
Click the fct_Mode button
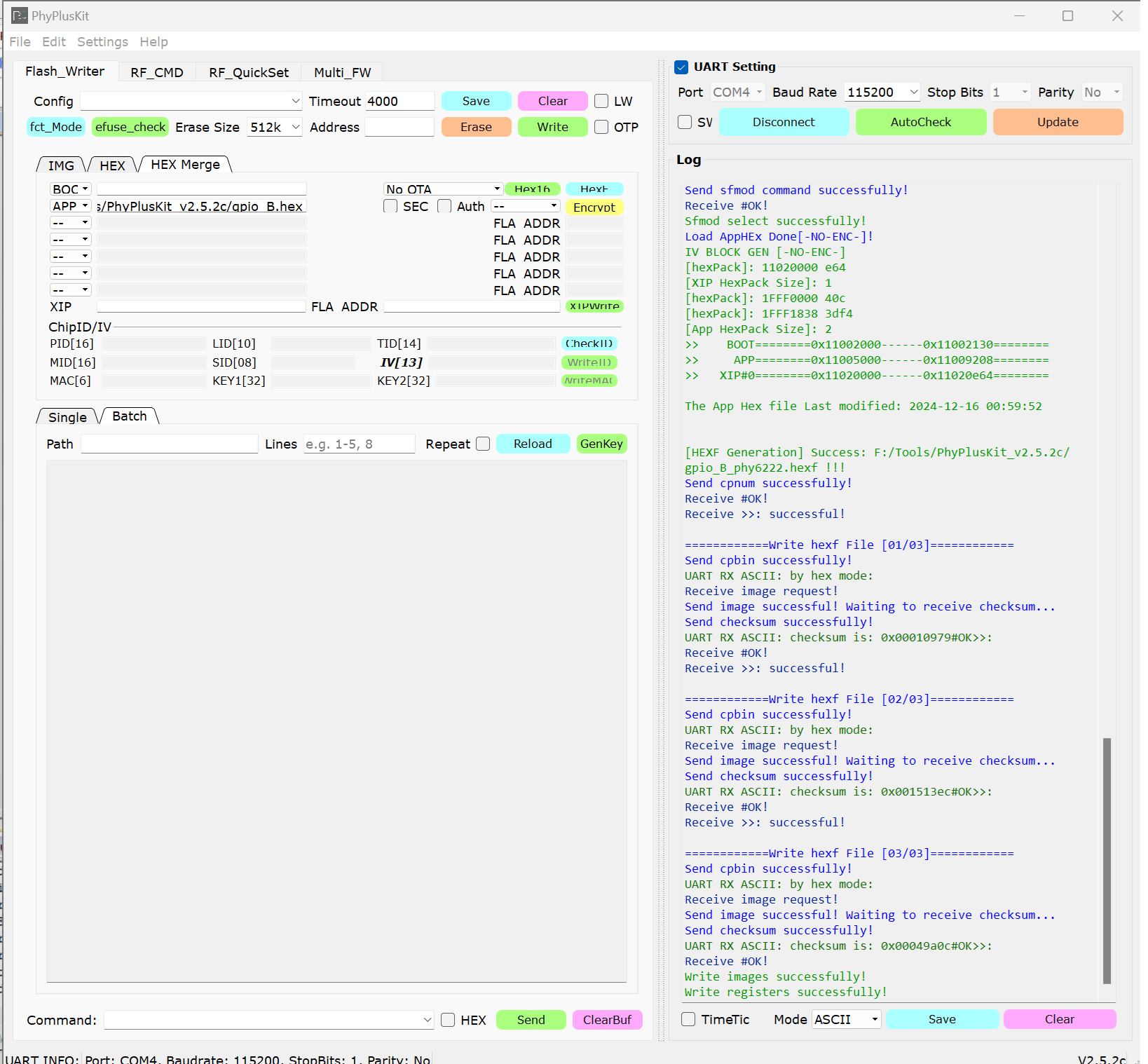(x=56, y=127)
